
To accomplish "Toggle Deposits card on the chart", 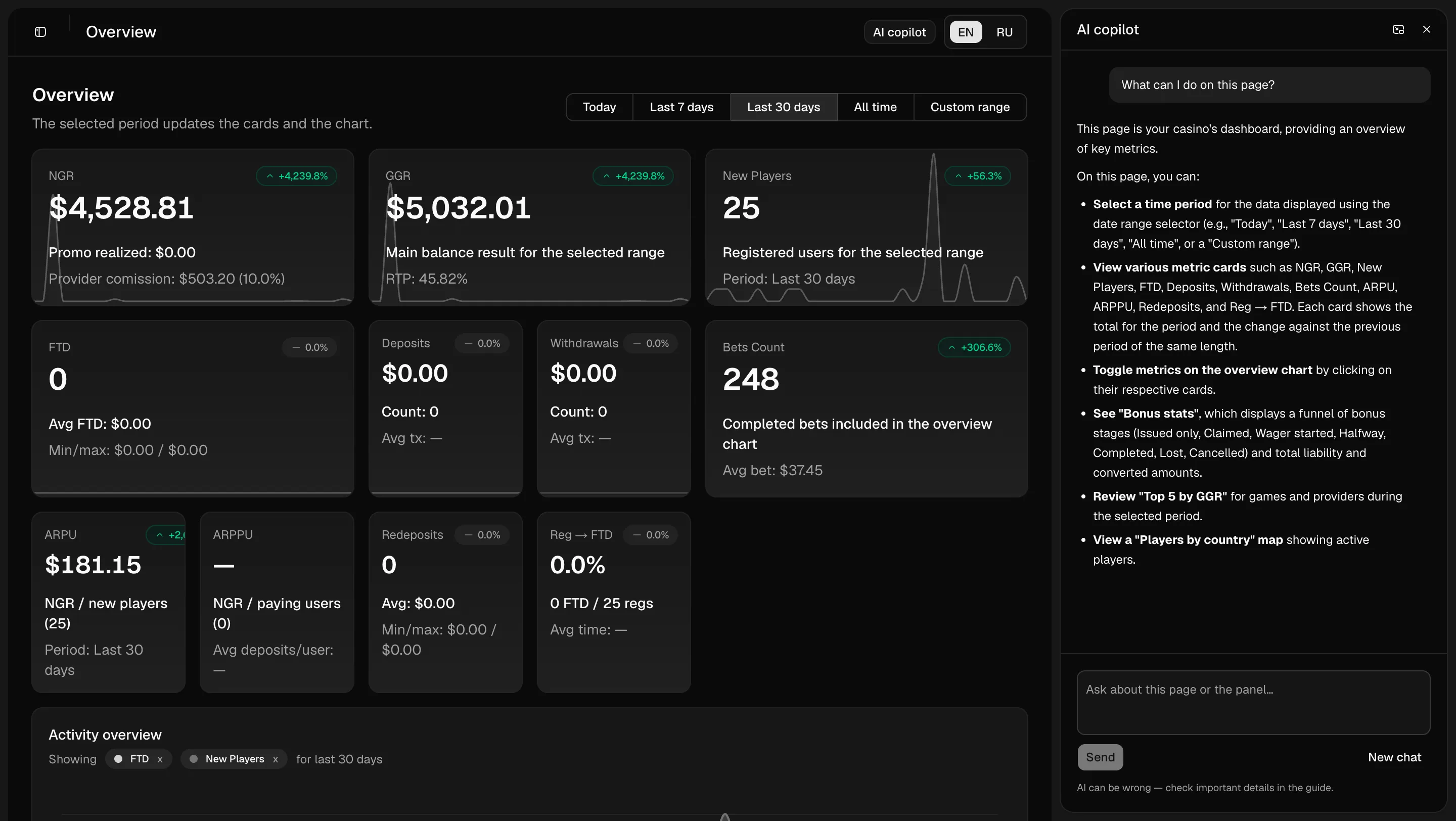I will coord(445,408).
